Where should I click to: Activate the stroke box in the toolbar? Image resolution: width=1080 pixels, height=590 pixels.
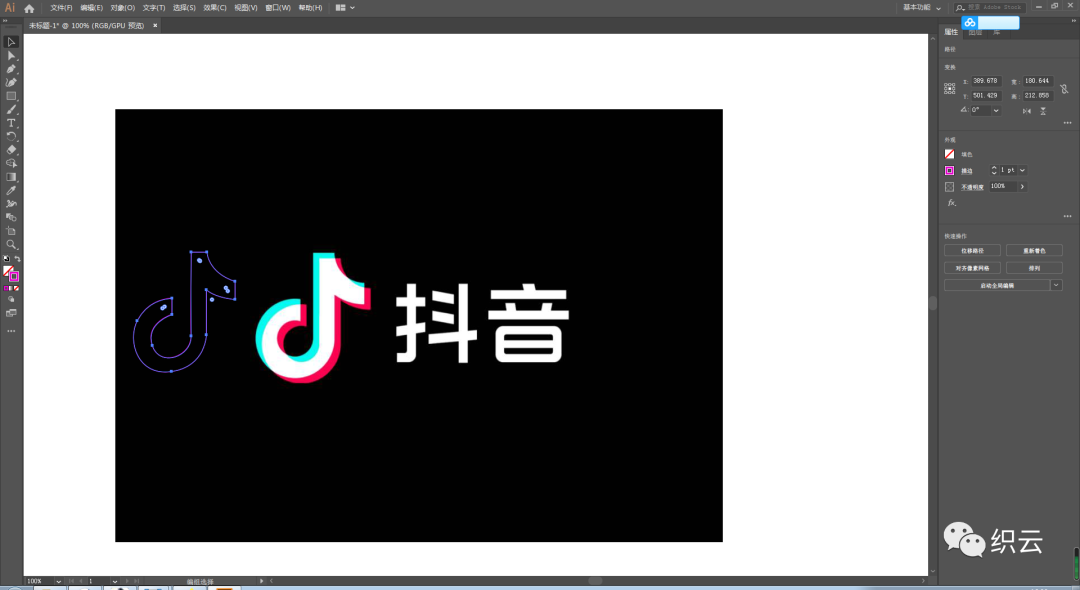pos(14,277)
